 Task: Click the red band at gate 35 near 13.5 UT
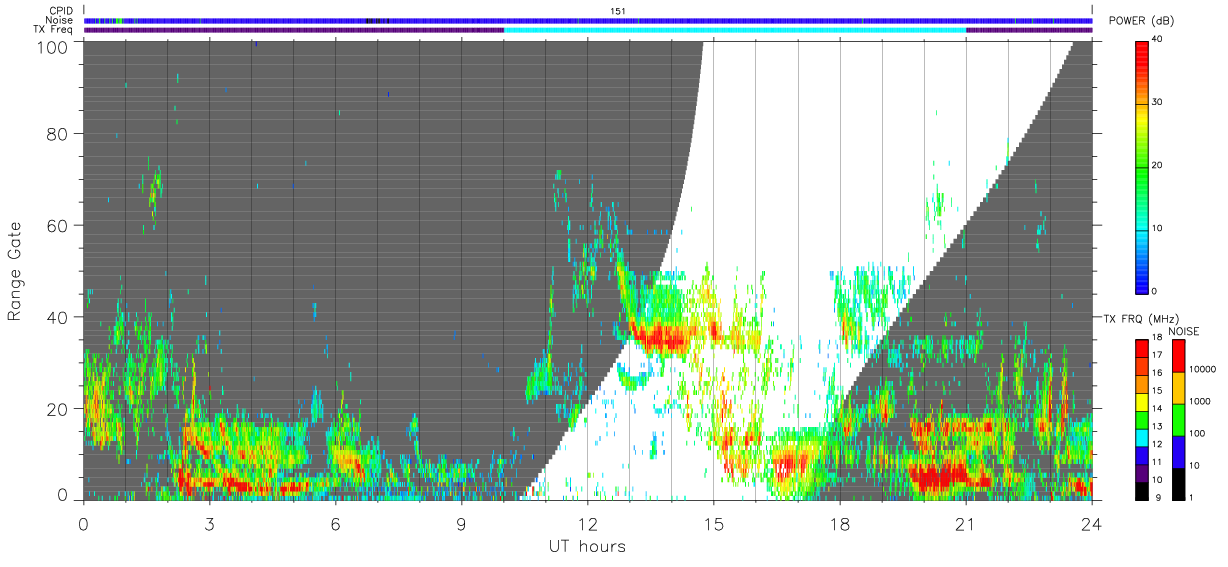[660, 336]
